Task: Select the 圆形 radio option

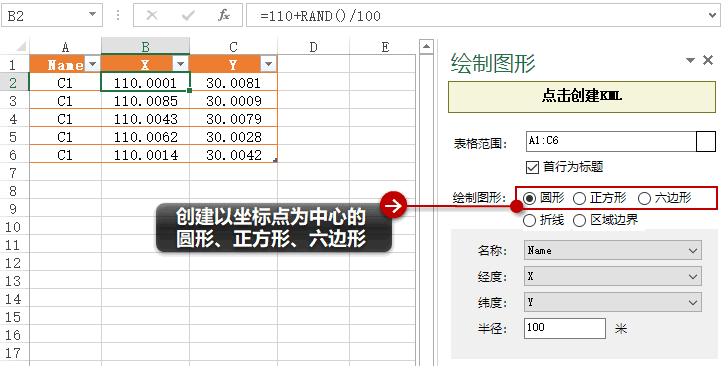Action: (x=529, y=198)
